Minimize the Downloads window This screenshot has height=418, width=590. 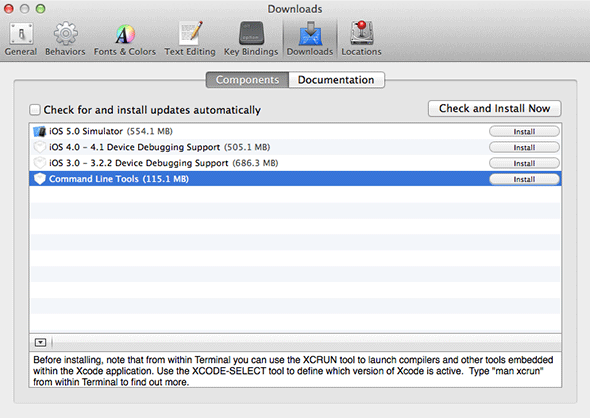point(24,8)
